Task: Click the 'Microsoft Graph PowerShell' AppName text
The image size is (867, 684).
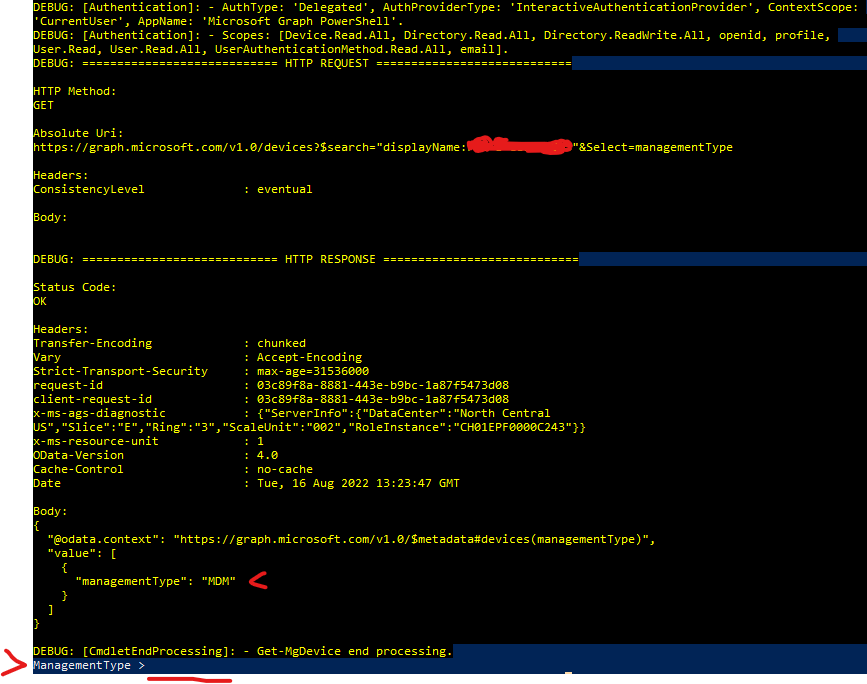Action: [x=302, y=21]
